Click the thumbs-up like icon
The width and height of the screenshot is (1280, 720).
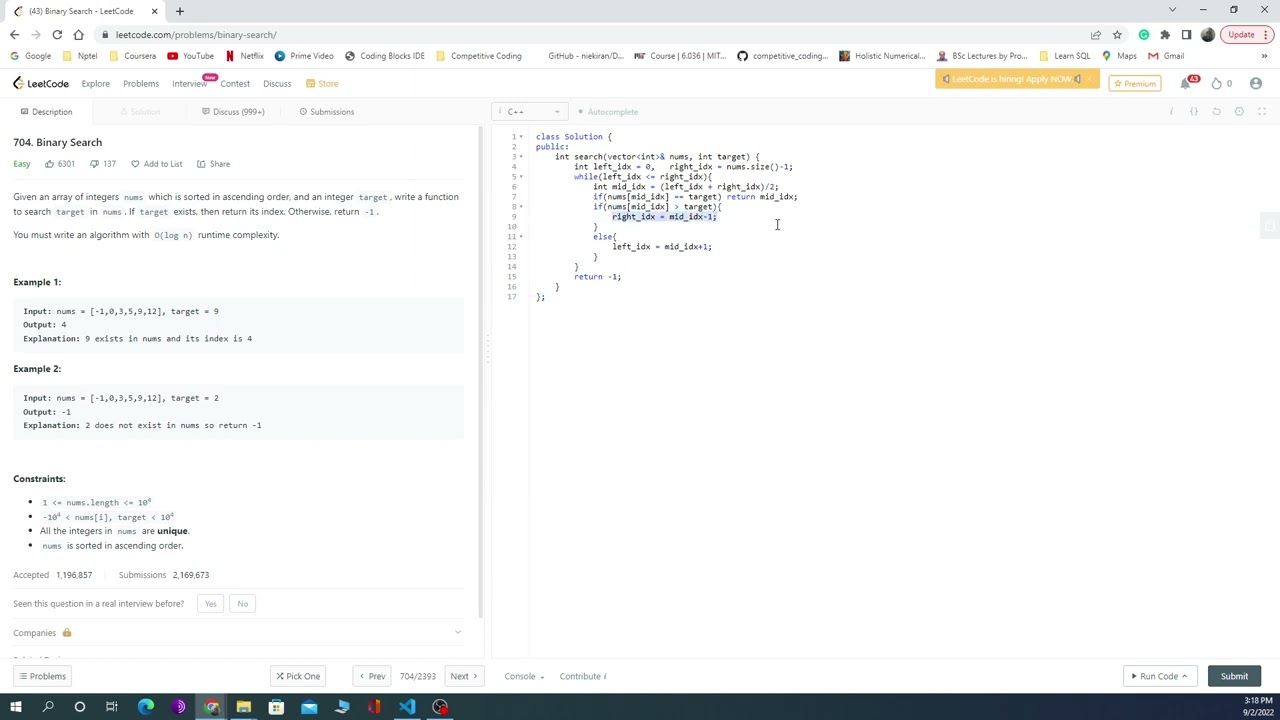[x=49, y=164]
